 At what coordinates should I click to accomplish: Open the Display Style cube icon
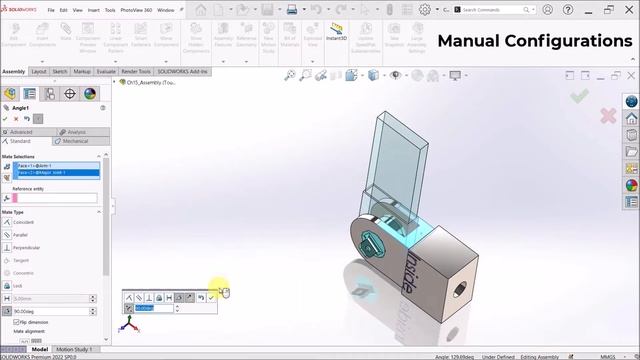373,75
